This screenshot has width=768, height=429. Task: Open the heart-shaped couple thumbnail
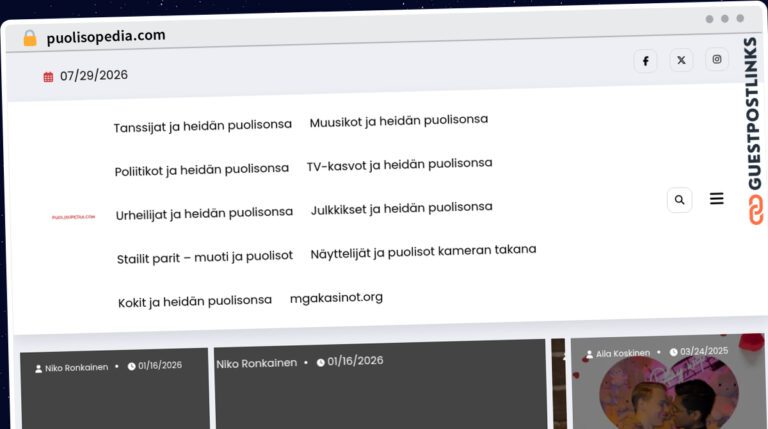667,392
